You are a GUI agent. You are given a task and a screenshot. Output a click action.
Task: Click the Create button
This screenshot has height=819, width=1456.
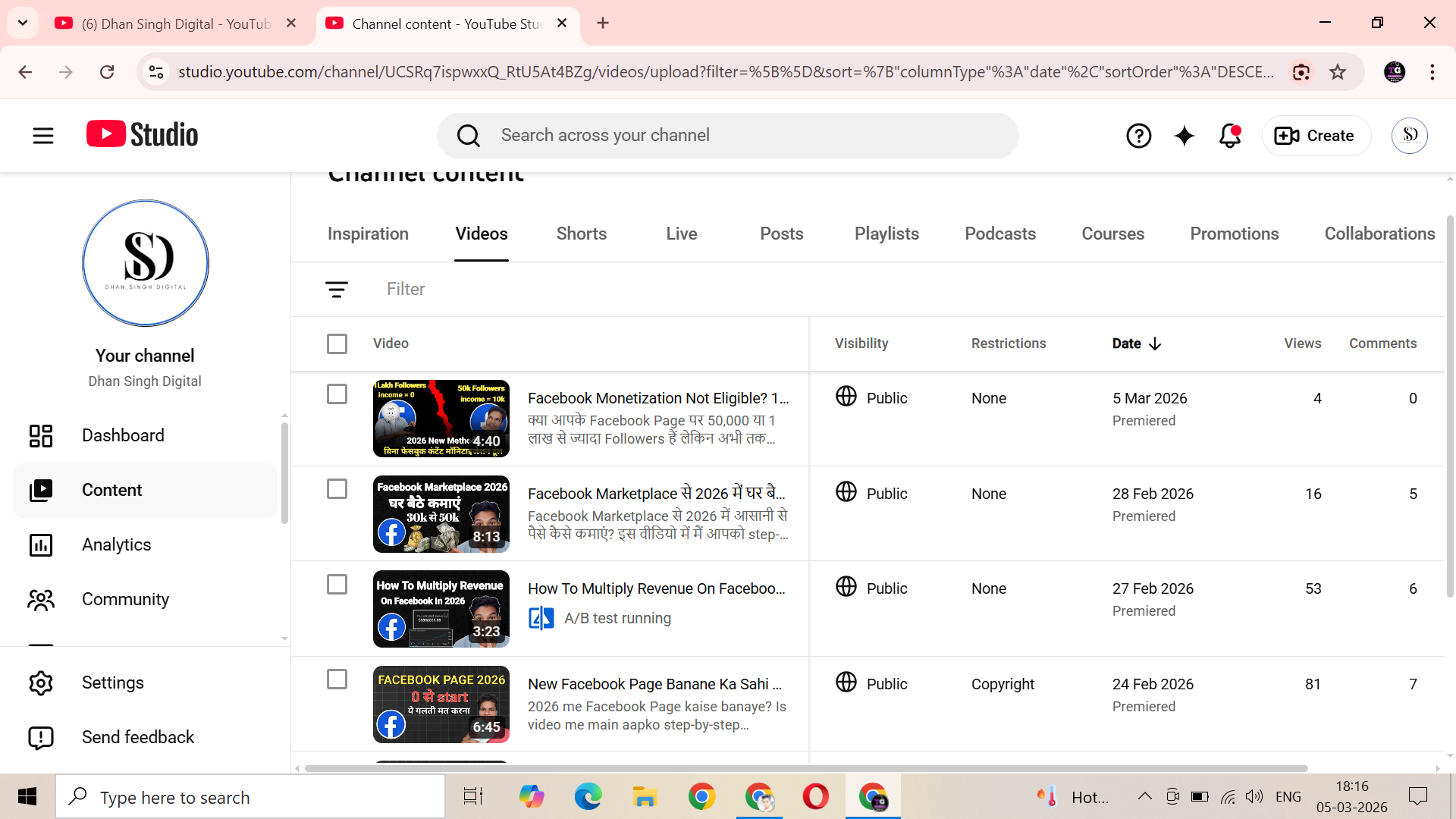click(x=1316, y=136)
